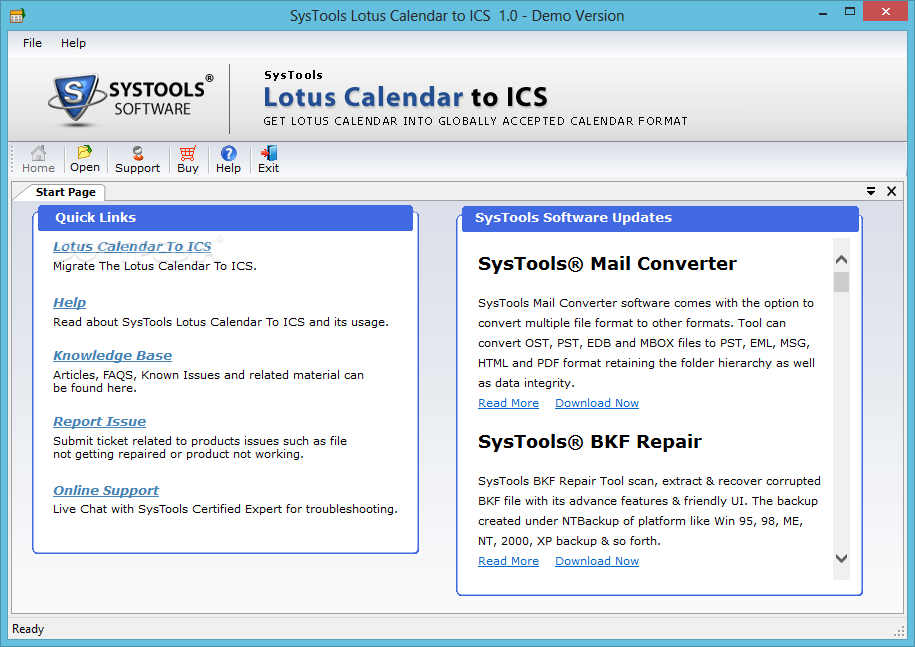Open the File menu
This screenshot has width=915, height=647.
point(32,43)
